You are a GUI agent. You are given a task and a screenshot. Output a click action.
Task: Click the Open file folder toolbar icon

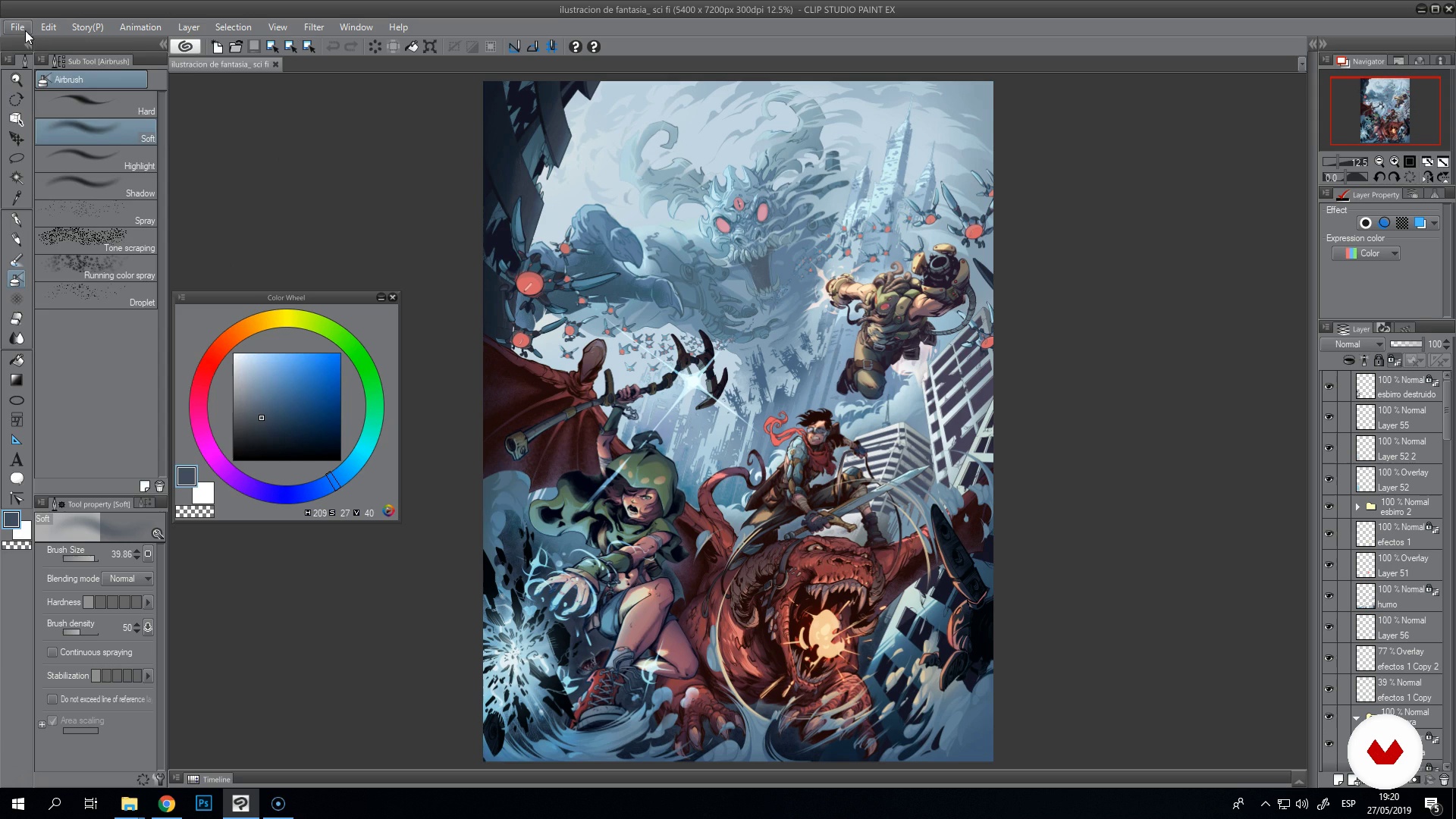pyautogui.click(x=236, y=46)
